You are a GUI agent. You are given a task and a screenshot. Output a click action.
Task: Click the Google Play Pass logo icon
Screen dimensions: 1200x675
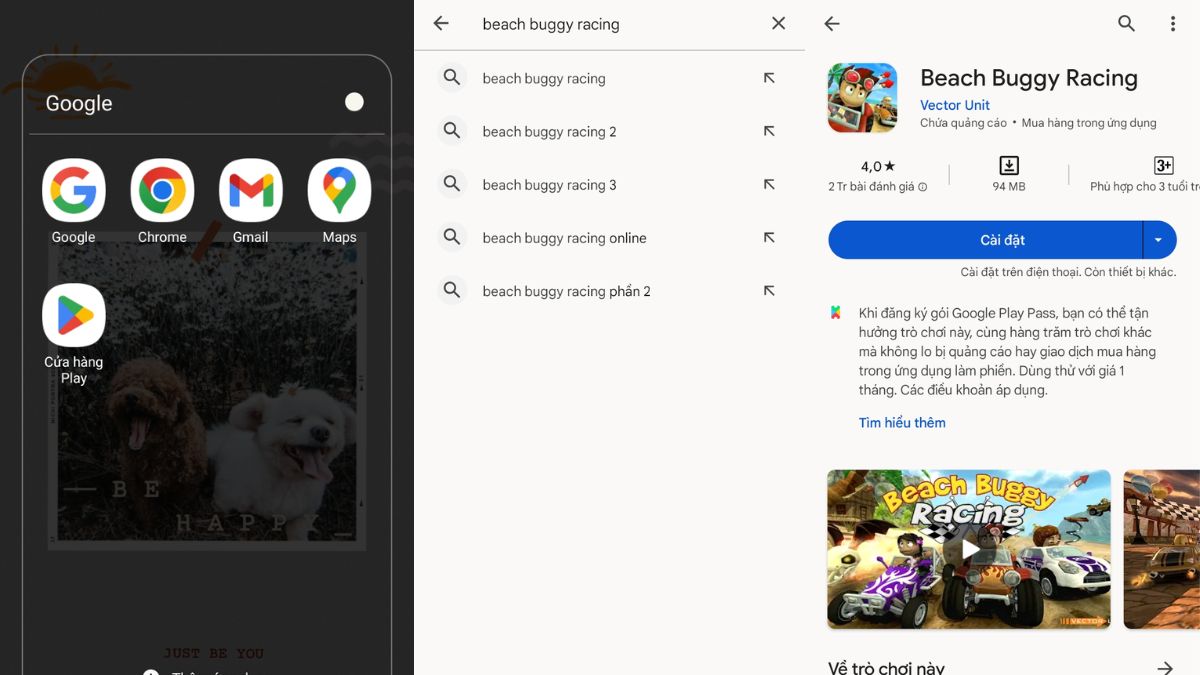pos(836,313)
